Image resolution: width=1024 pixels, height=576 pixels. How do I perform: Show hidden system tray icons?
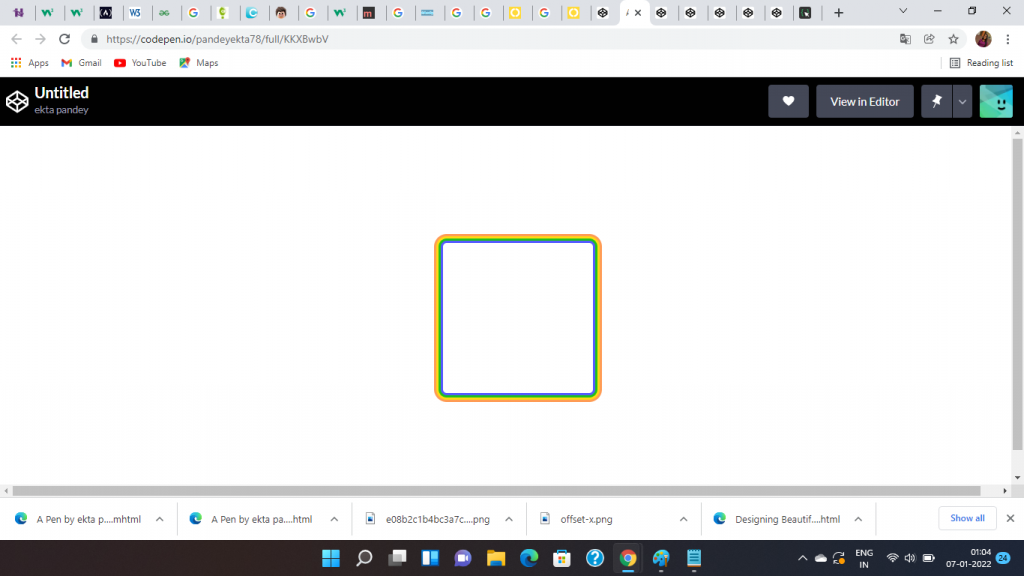pos(802,558)
